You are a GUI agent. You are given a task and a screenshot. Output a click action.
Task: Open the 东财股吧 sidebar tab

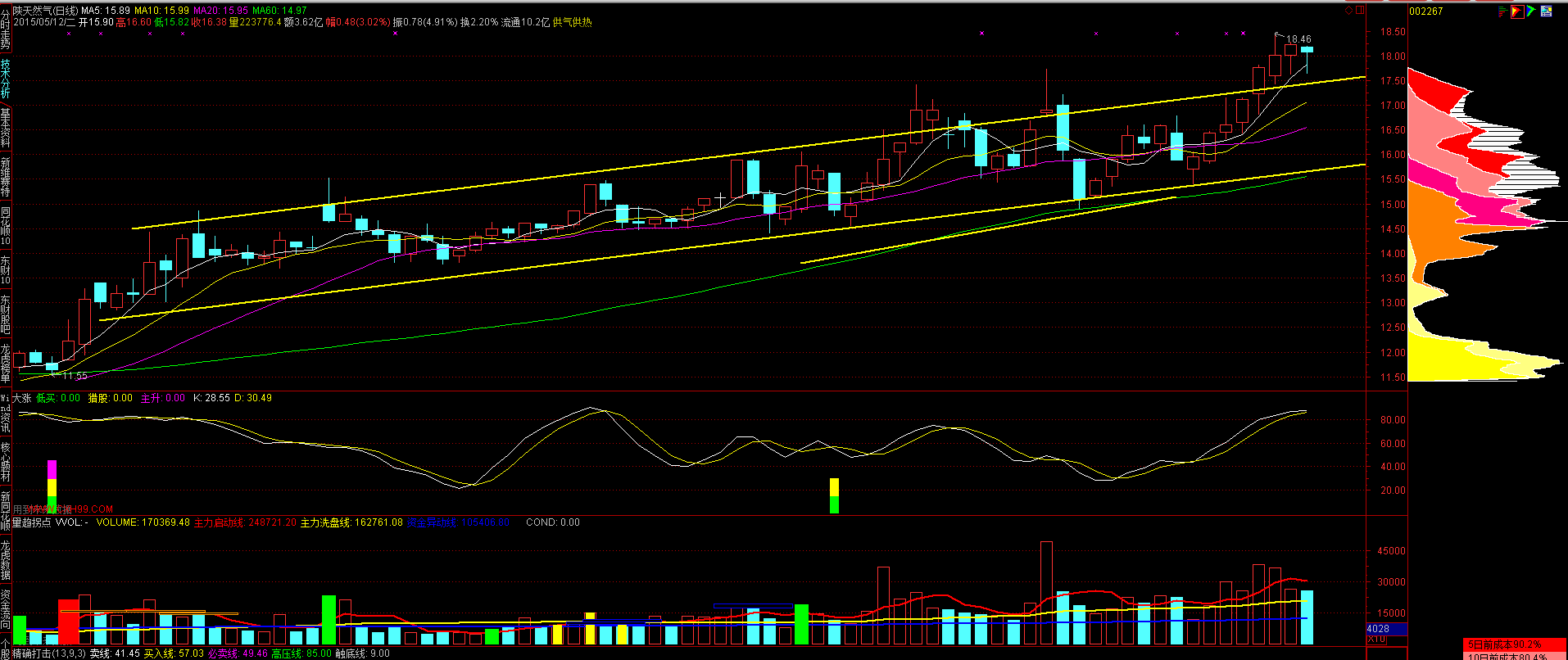[x=6, y=314]
